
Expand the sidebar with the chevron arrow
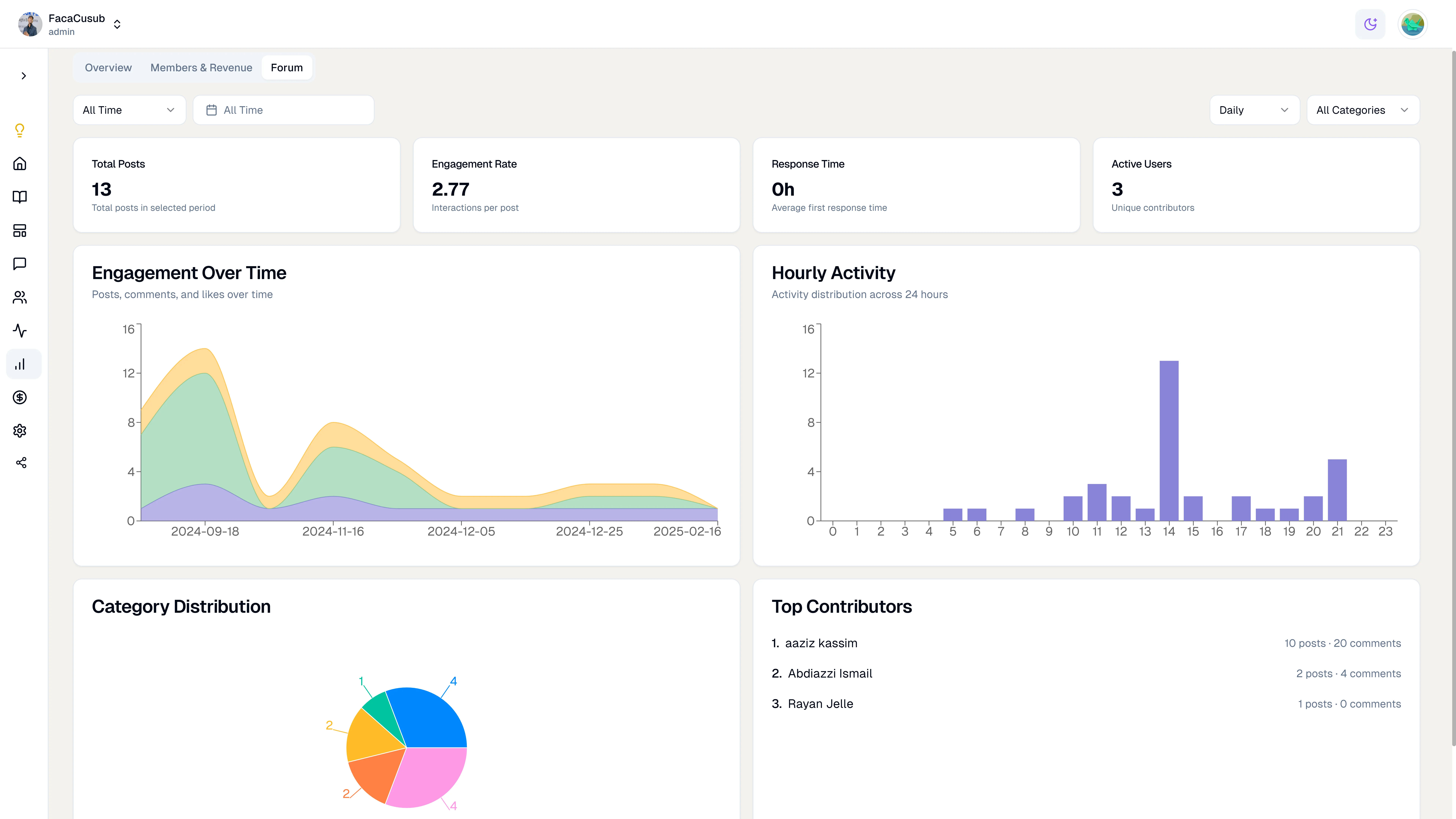tap(24, 76)
